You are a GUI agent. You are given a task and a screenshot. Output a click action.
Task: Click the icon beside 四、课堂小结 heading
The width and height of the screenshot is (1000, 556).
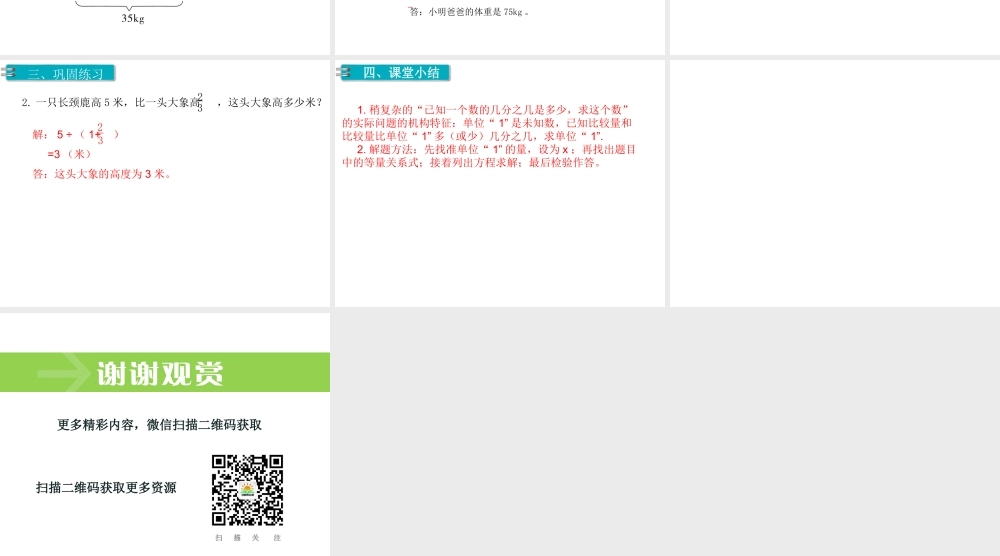[346, 72]
